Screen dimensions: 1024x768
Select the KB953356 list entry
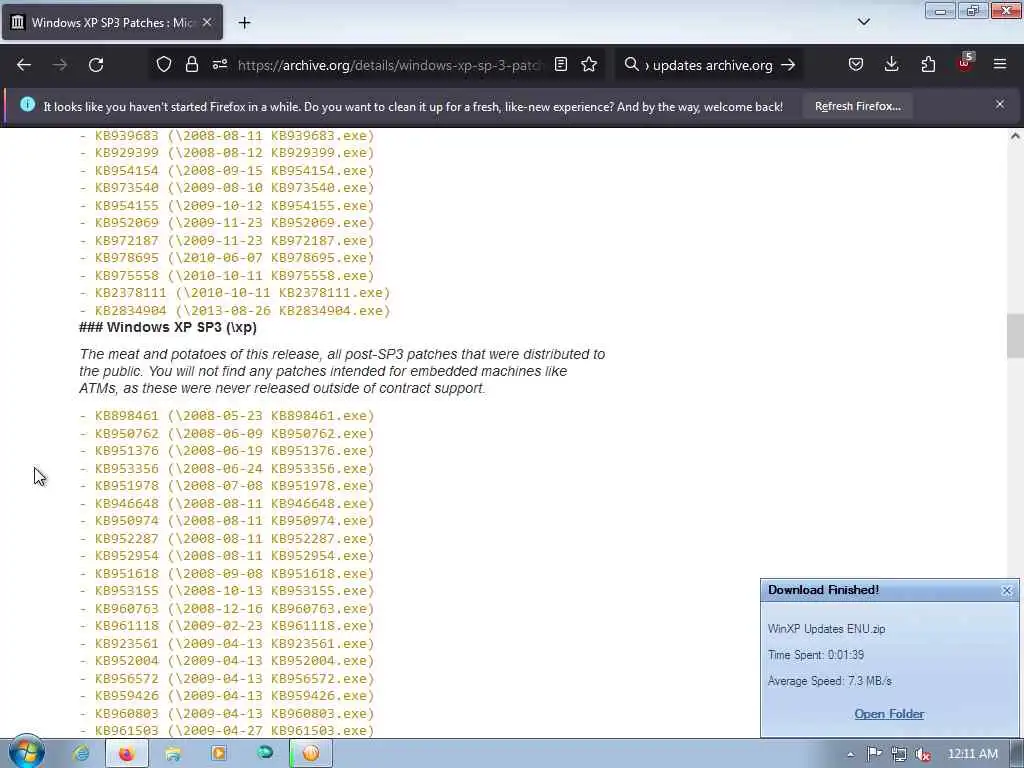tap(227, 469)
